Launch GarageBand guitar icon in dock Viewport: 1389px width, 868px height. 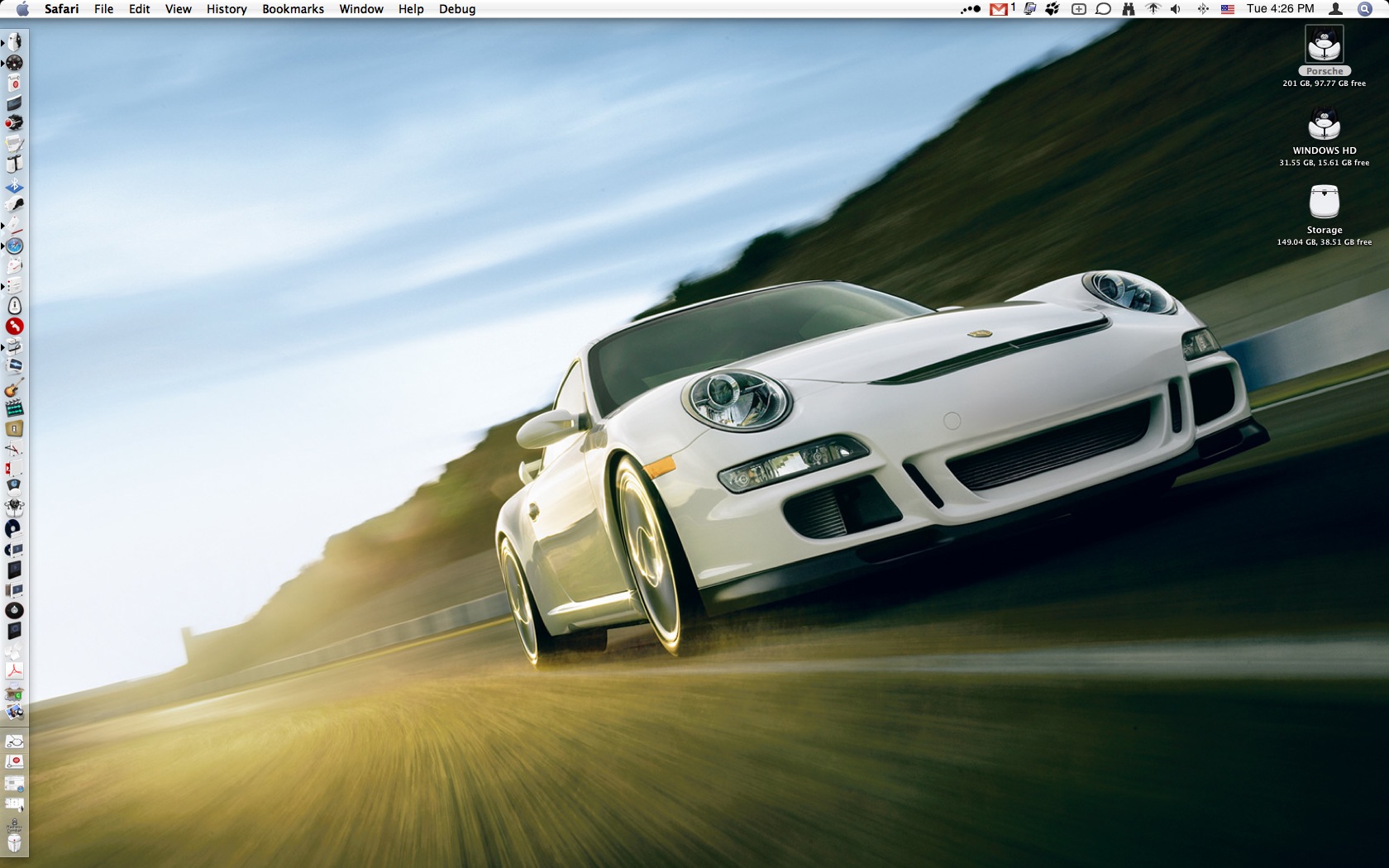pyautogui.click(x=14, y=388)
